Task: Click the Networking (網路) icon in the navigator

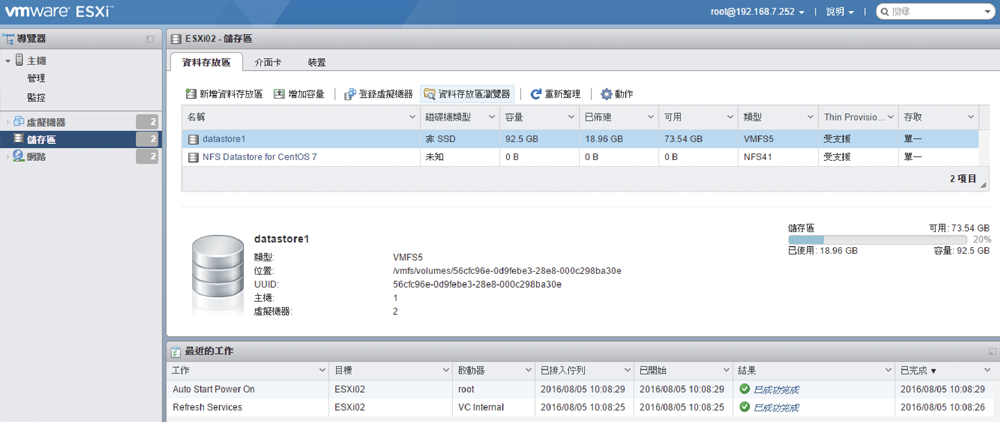Action: [x=18, y=156]
